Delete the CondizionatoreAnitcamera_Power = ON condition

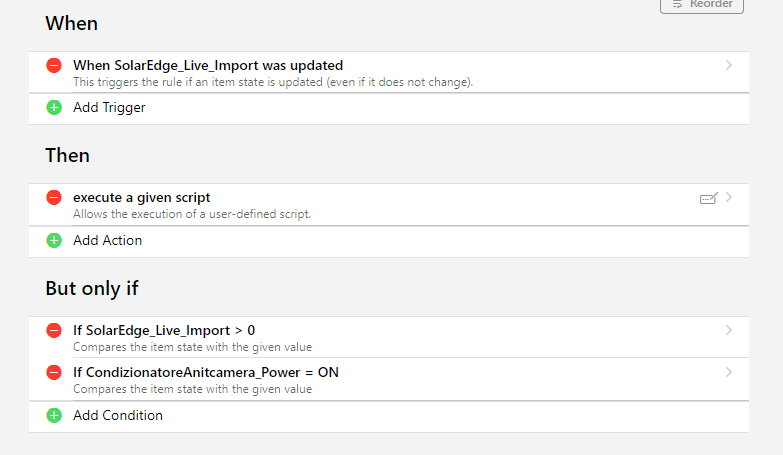pos(54,372)
